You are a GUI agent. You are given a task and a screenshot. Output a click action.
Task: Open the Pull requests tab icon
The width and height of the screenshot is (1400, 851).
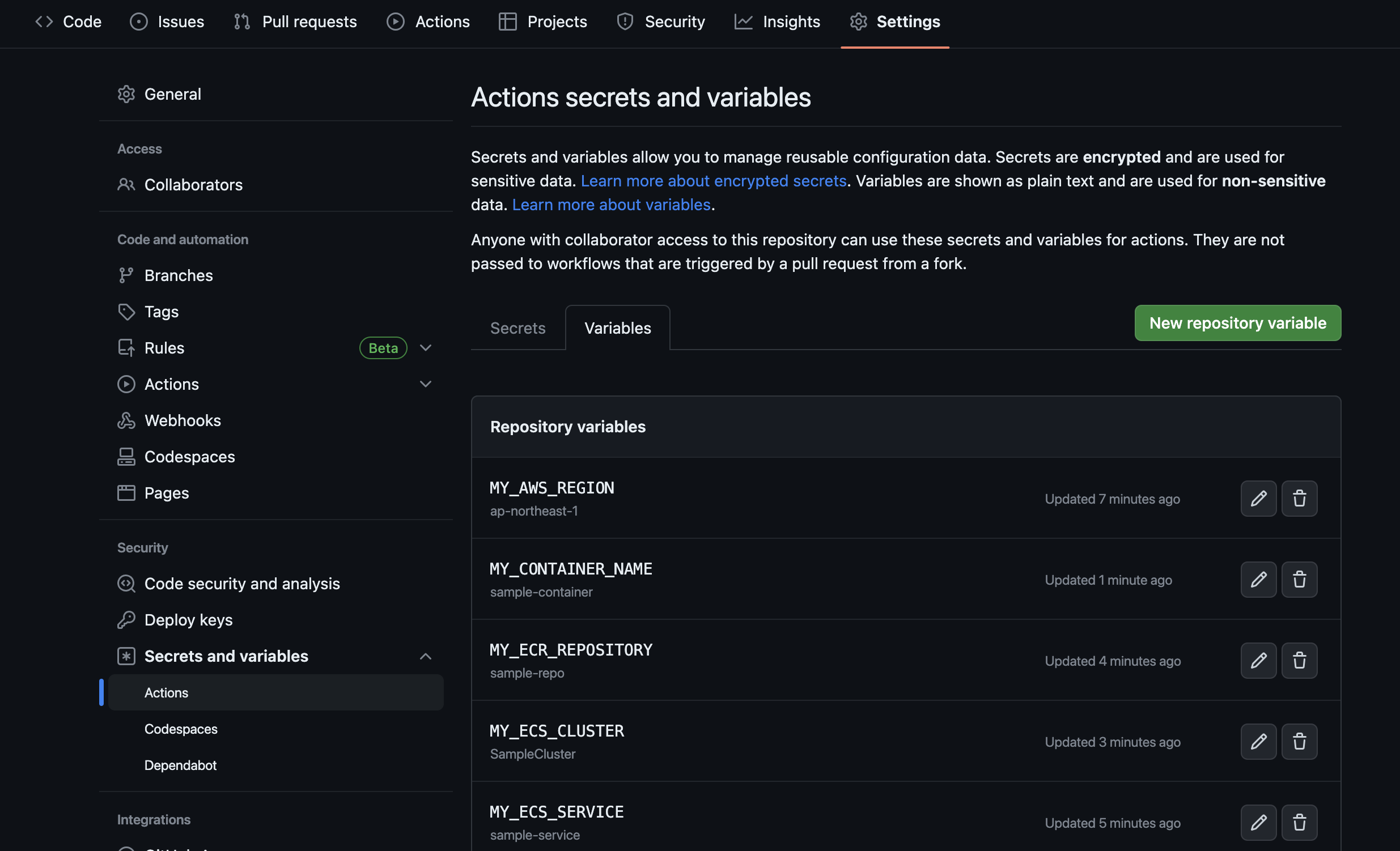241,22
